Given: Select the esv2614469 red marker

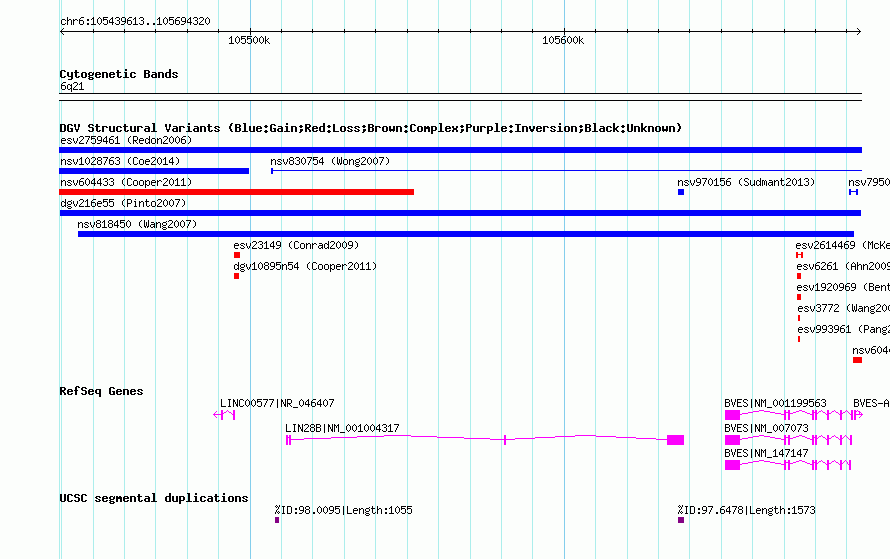Looking at the screenshot, I should click(x=799, y=255).
